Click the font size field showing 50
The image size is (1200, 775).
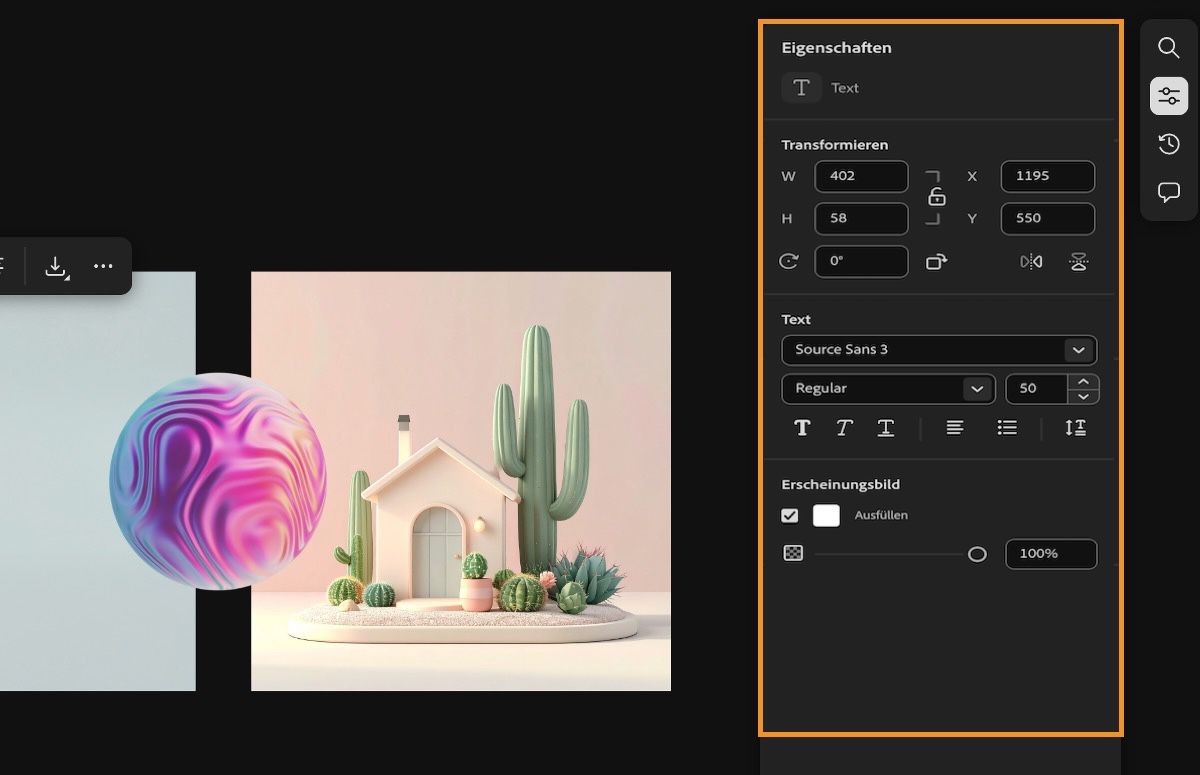tap(1037, 389)
